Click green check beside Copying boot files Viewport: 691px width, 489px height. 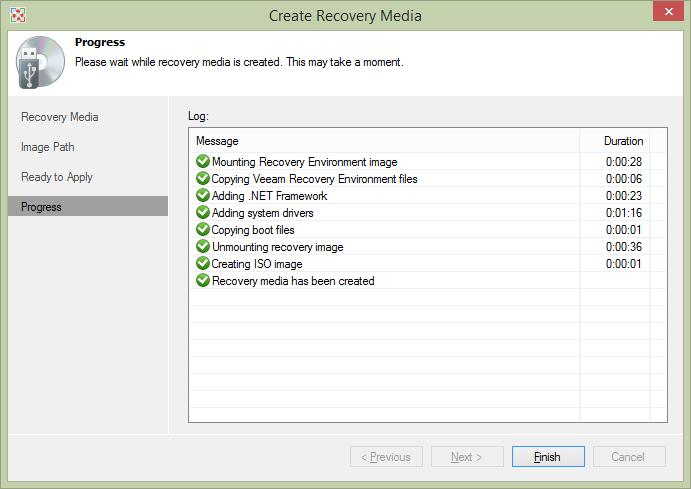point(203,230)
